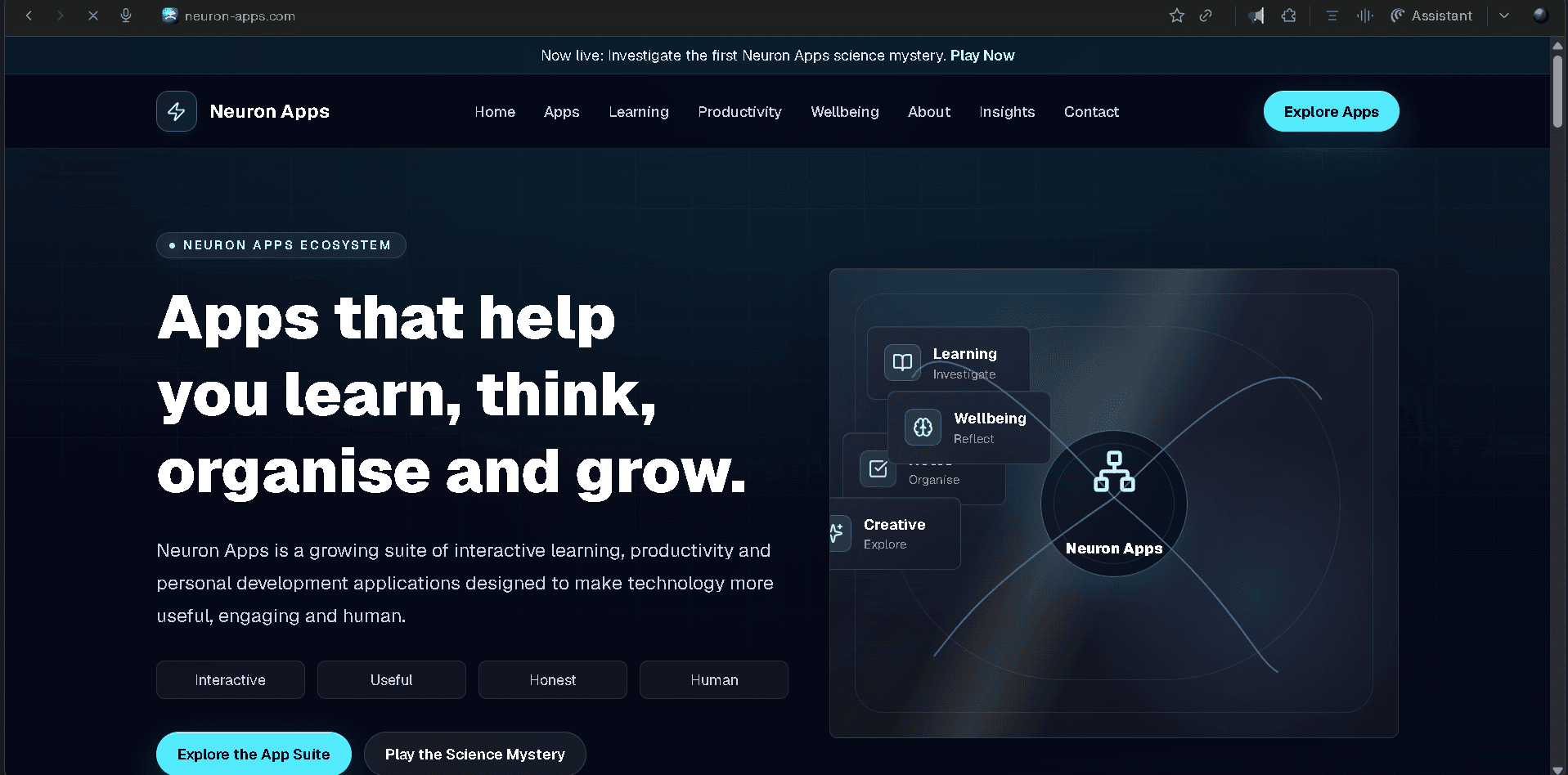The image size is (1568, 775).
Task: Click the Organise card checkbox icon
Action: (x=878, y=468)
